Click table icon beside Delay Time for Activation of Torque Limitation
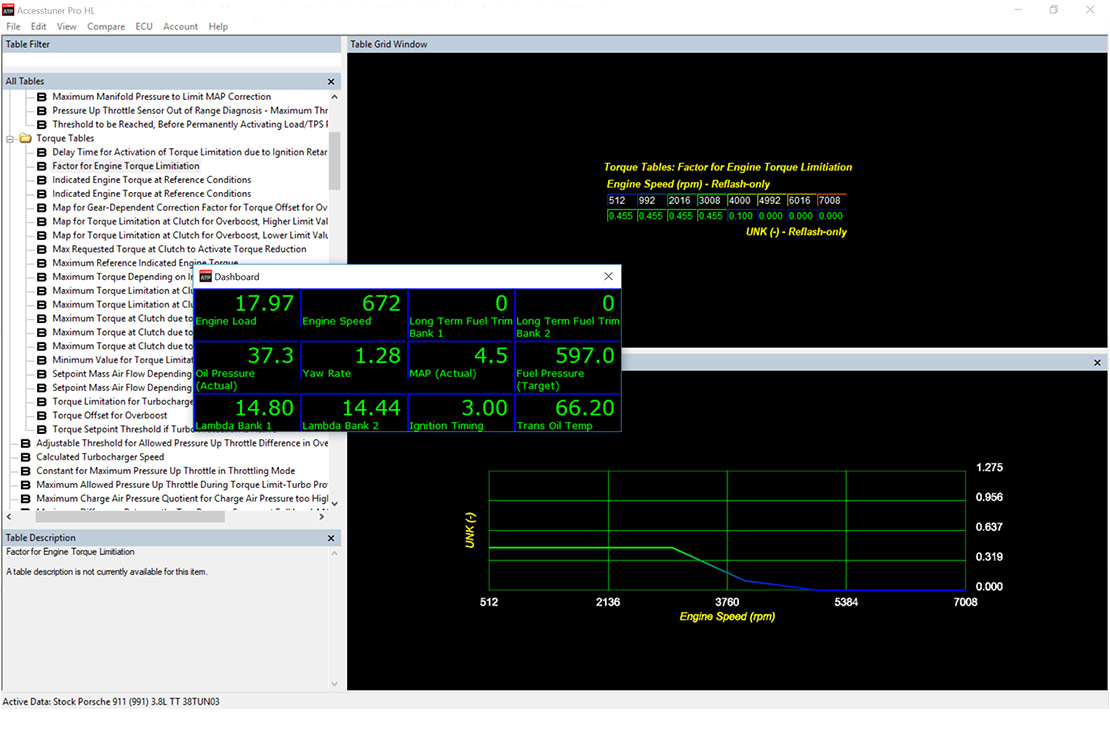1110x730 pixels. (42, 152)
